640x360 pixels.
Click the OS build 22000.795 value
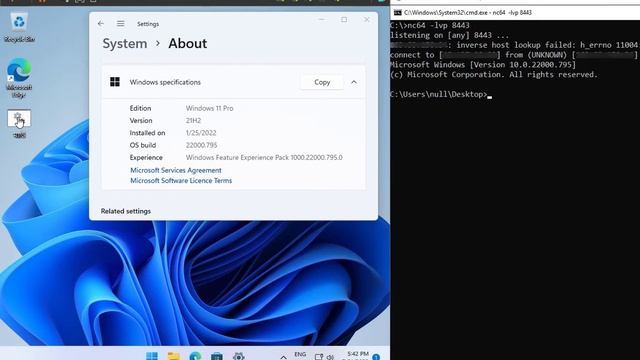tap(201, 145)
